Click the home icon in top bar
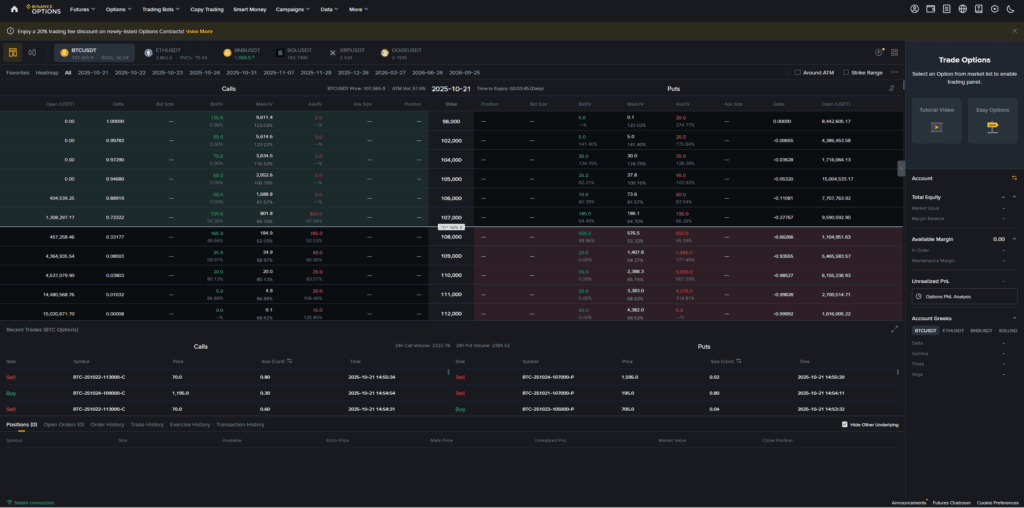This screenshot has height=508, width=1024. (x=14, y=9)
